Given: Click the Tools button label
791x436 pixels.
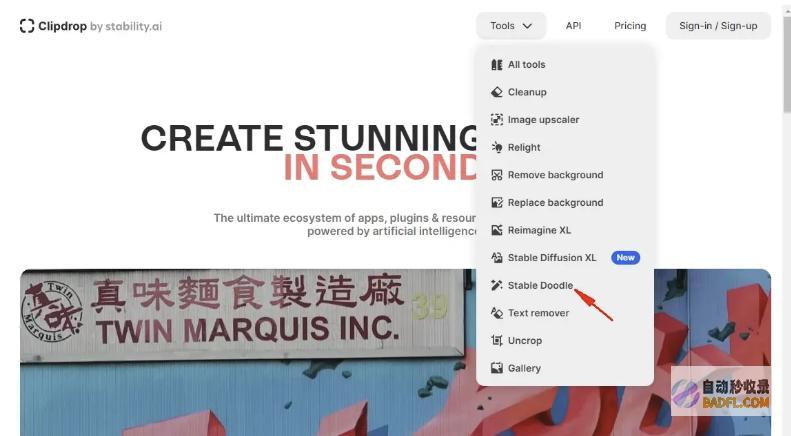Looking at the screenshot, I should [x=502, y=26].
